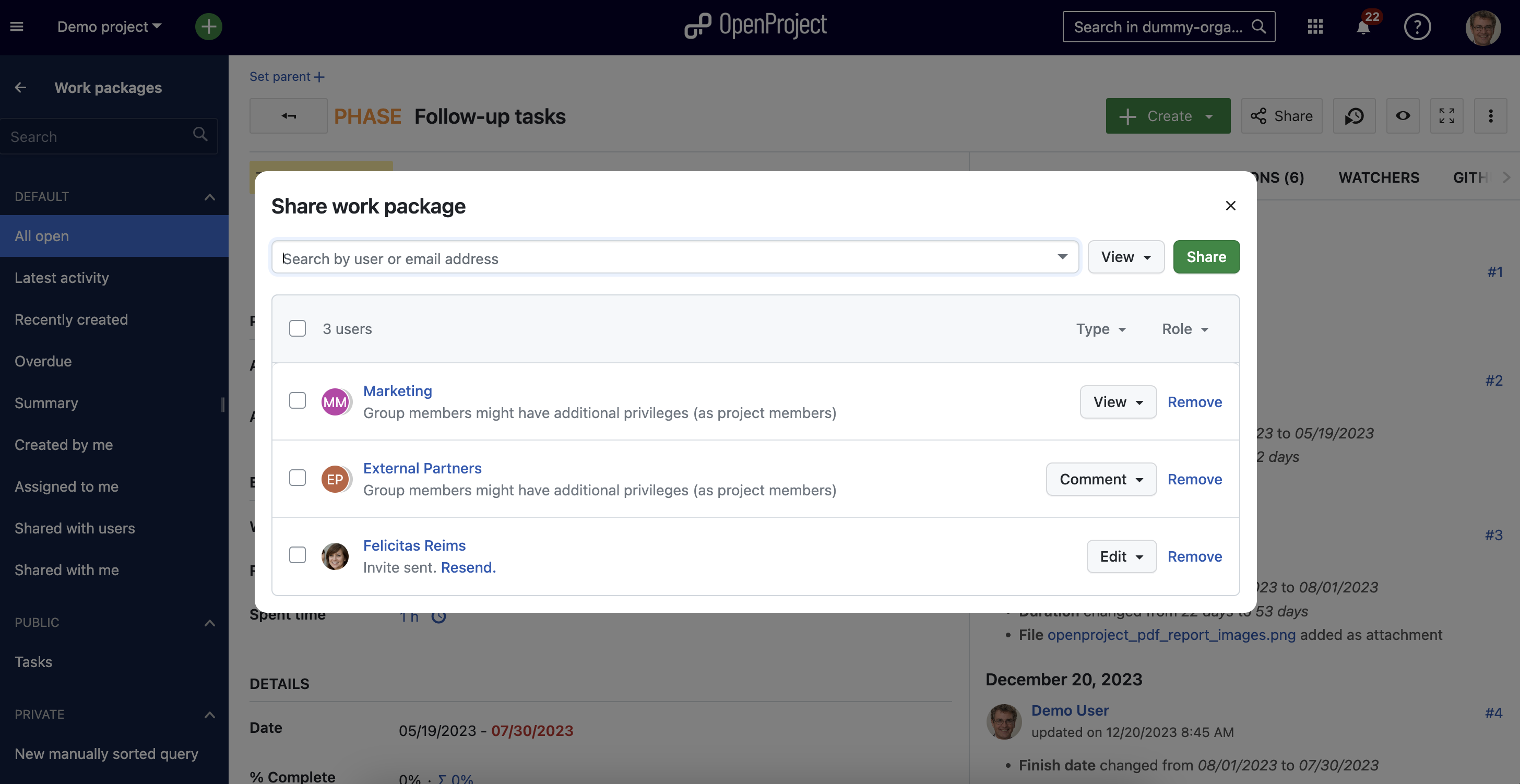Click the green Share button
This screenshot has height=784, width=1520.
tap(1205, 257)
